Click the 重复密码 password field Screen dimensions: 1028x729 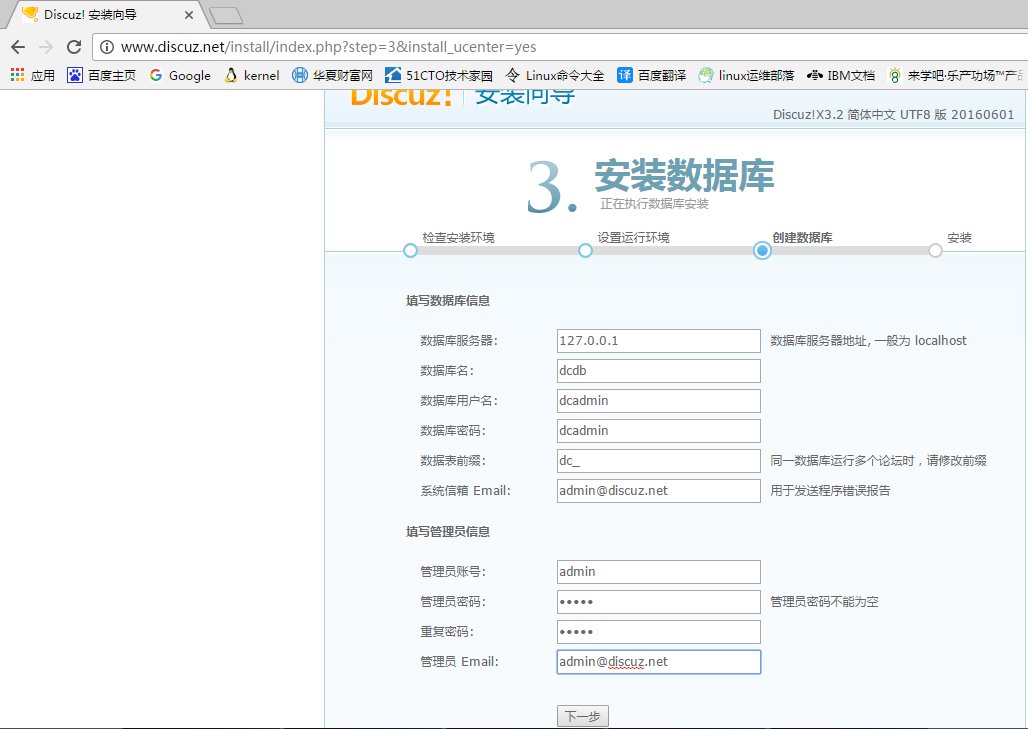tap(659, 632)
